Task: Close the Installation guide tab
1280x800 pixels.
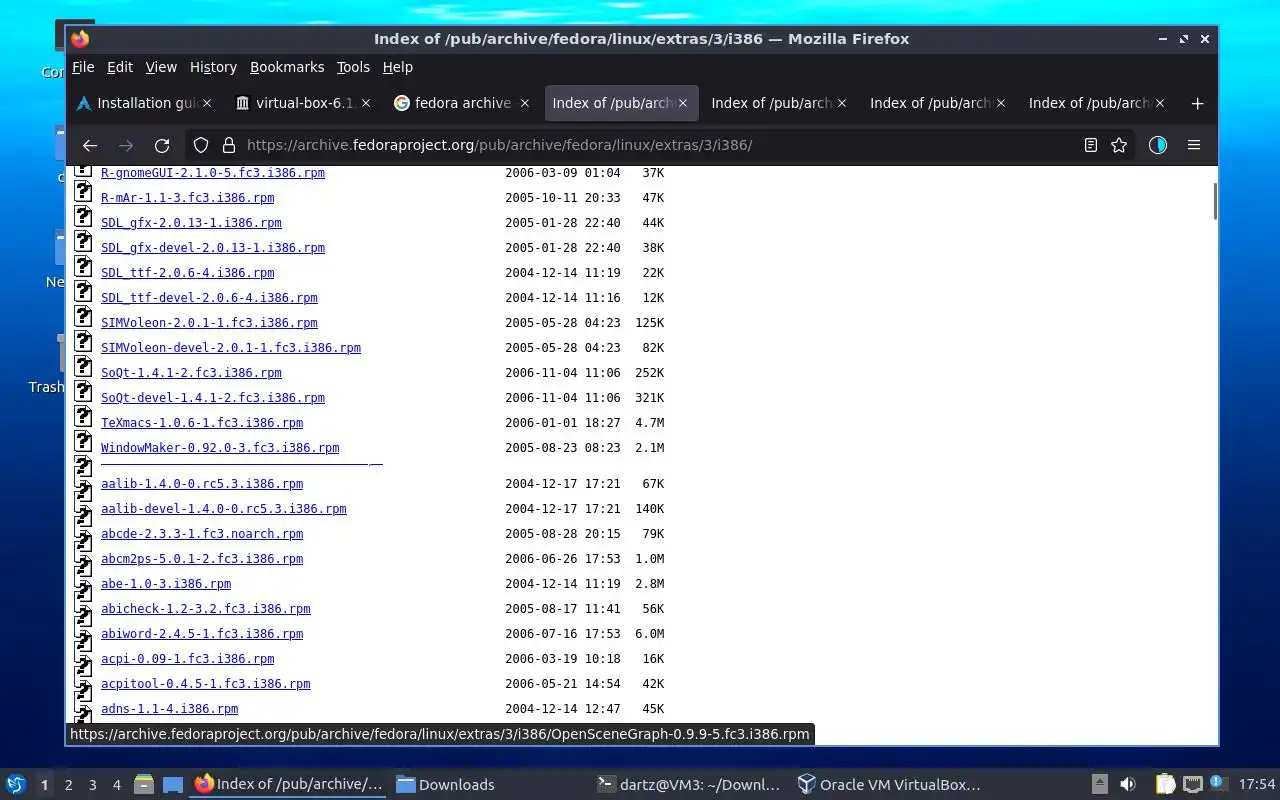Action: point(207,103)
